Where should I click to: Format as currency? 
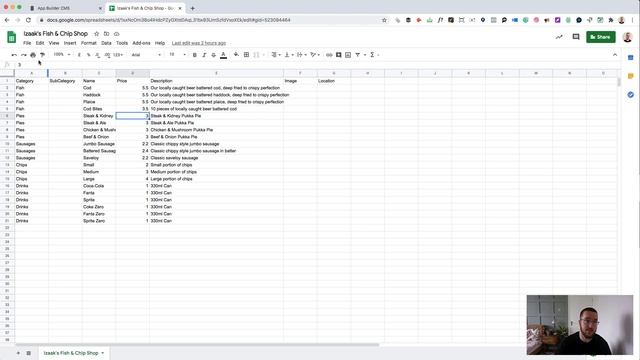pyautogui.click(x=79, y=55)
